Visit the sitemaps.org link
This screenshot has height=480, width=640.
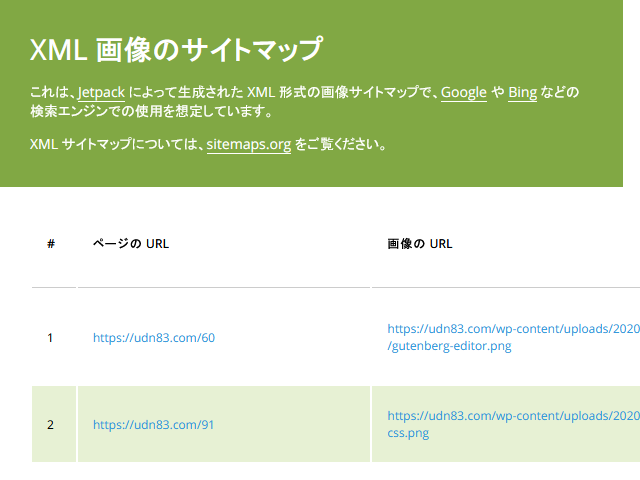coord(249,144)
